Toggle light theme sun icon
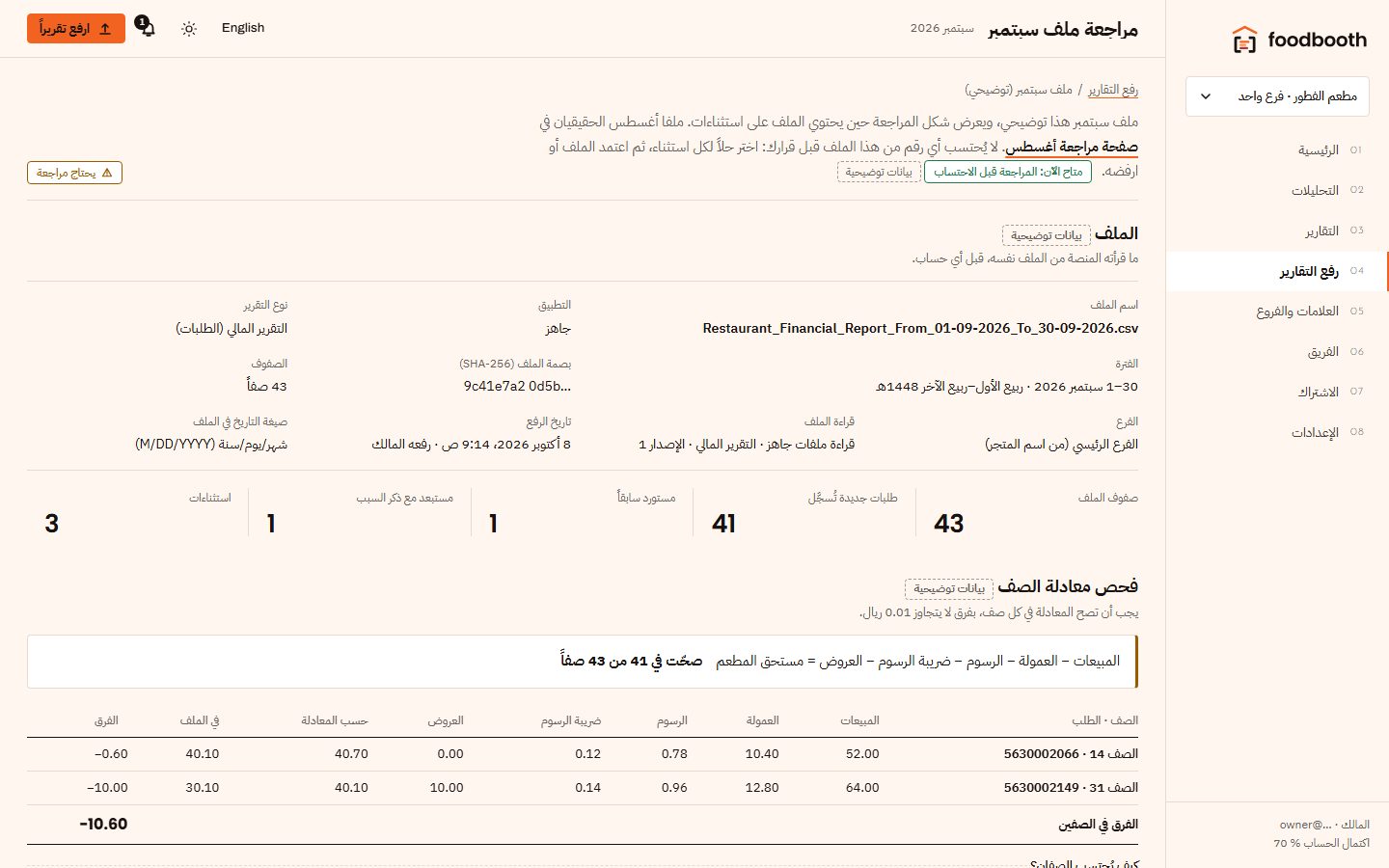The width and height of the screenshot is (1389, 868). (x=189, y=29)
